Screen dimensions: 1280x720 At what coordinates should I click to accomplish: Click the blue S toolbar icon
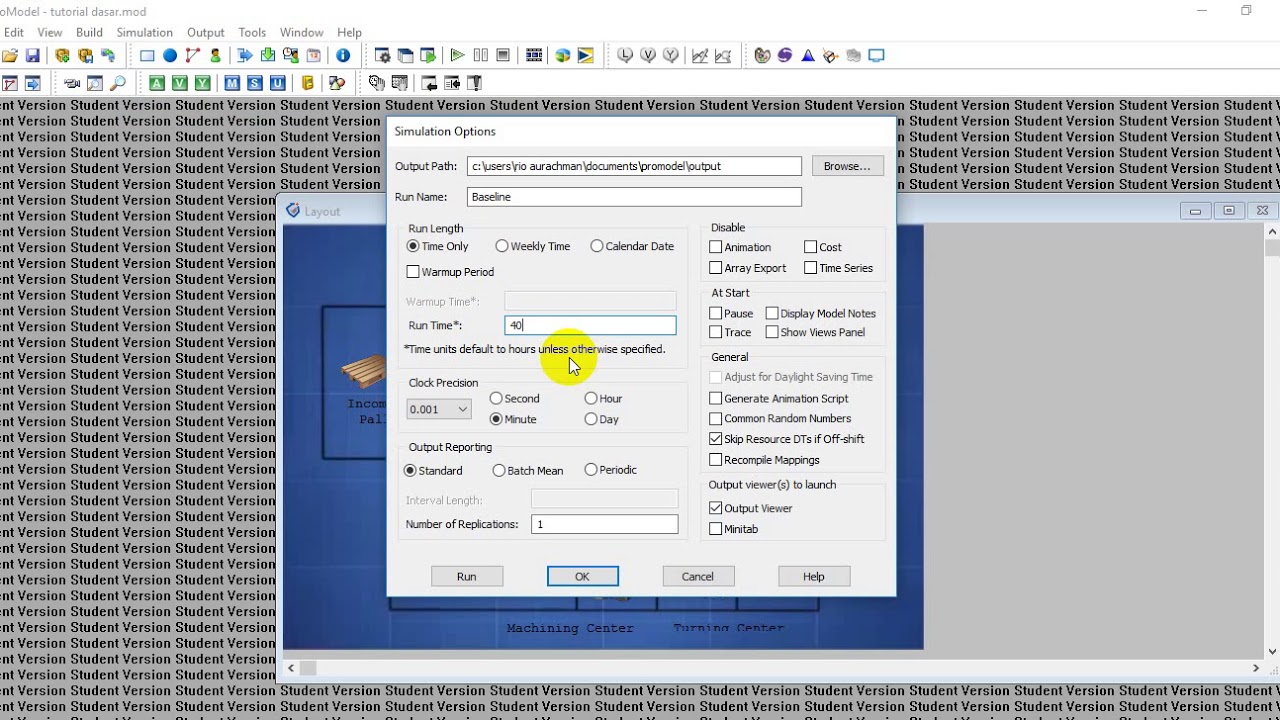(x=255, y=83)
